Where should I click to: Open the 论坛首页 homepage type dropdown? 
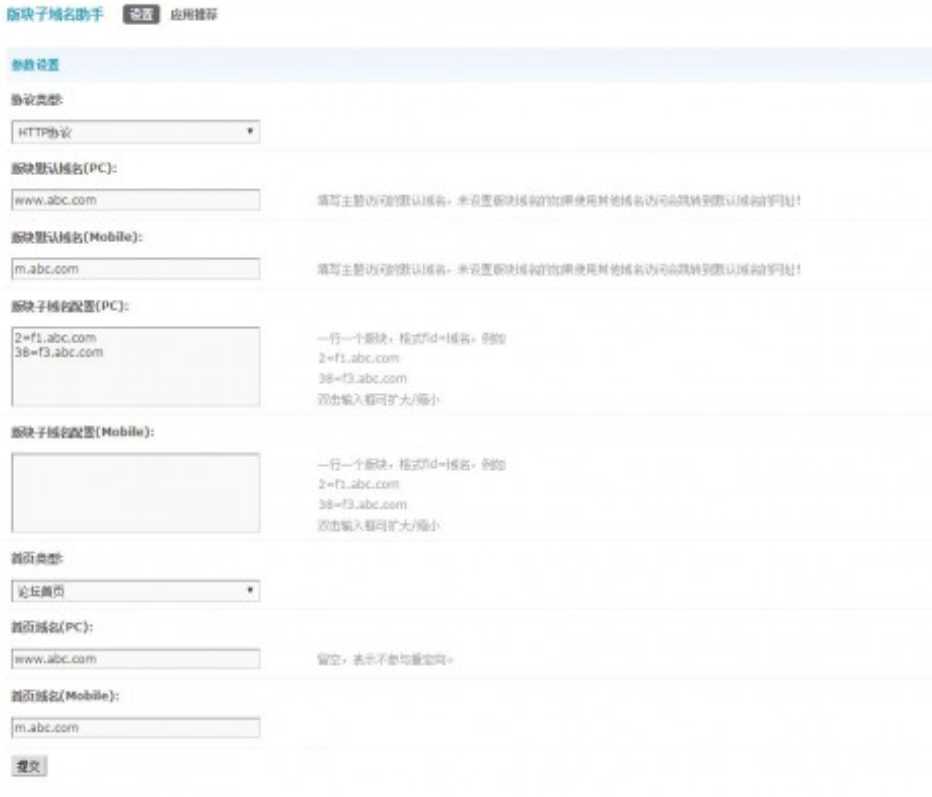136,591
